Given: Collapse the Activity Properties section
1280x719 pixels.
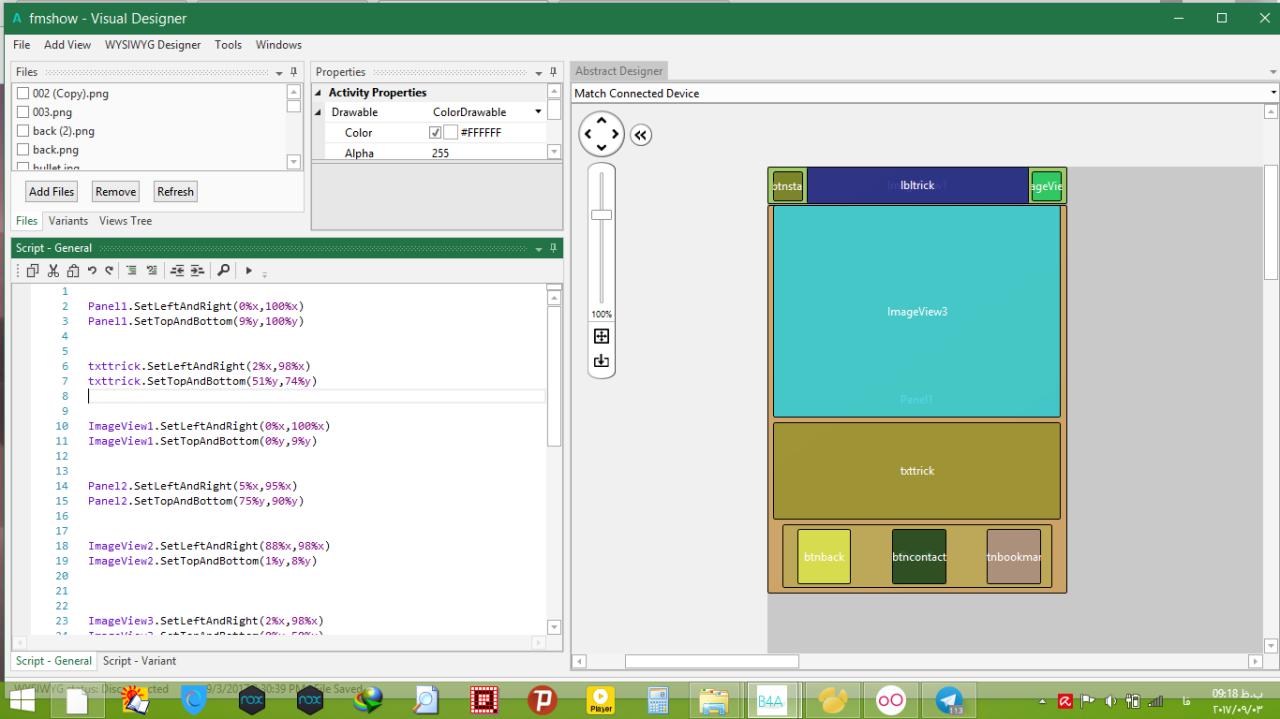Looking at the screenshot, I should coord(320,93).
